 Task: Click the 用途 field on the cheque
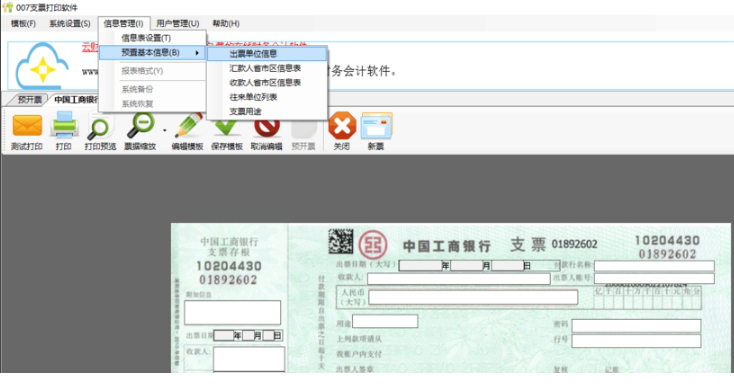click(385, 321)
